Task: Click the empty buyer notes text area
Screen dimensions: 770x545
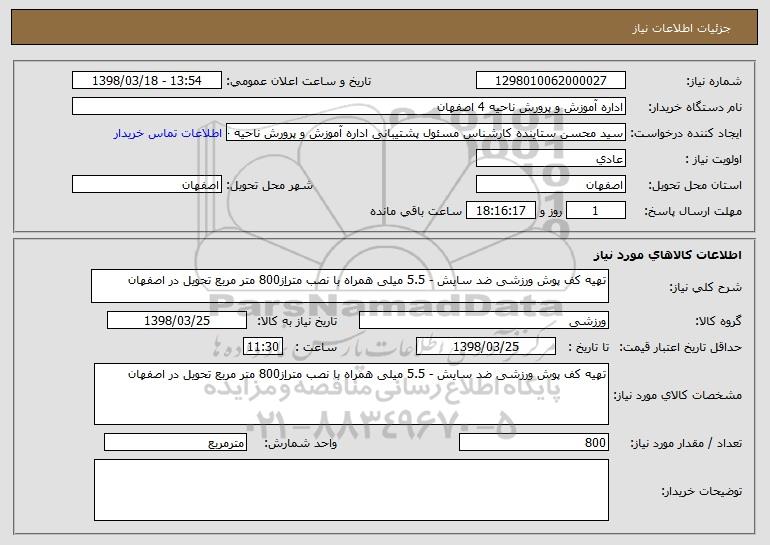Action: click(351, 490)
